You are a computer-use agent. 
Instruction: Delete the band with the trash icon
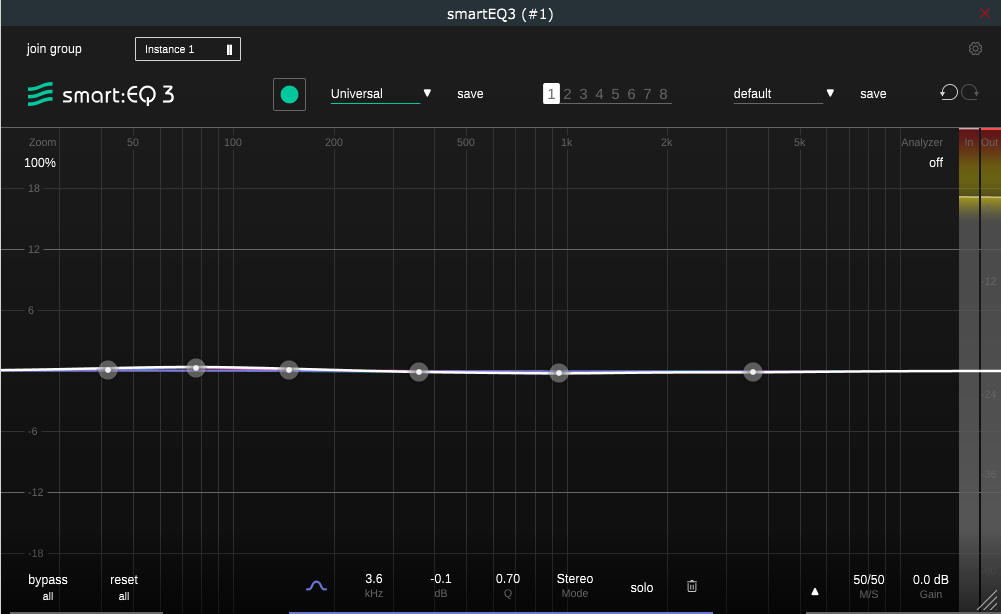(691, 586)
